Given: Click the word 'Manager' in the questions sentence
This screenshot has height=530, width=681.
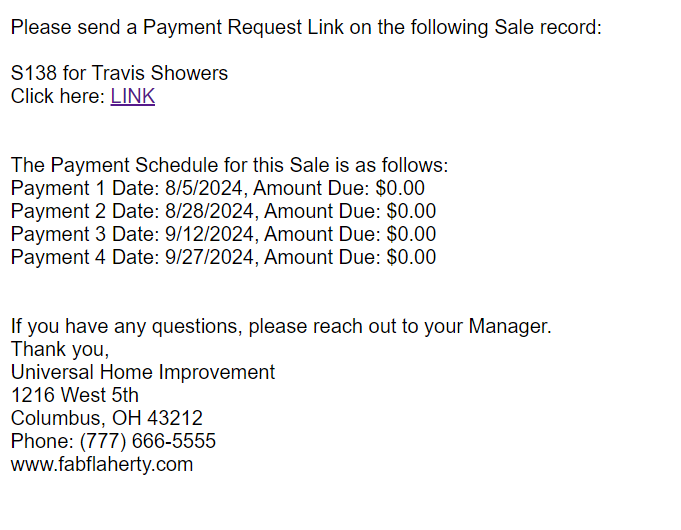Looking at the screenshot, I should [508, 326].
